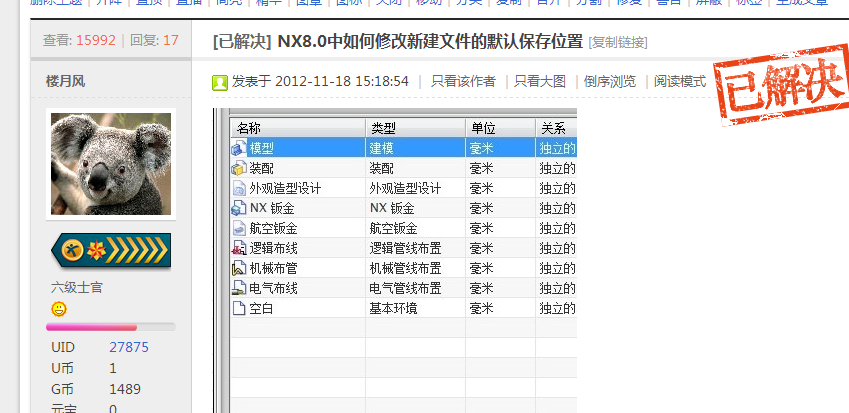
Task: Click the 查看 count 15992
Action: coord(96,40)
